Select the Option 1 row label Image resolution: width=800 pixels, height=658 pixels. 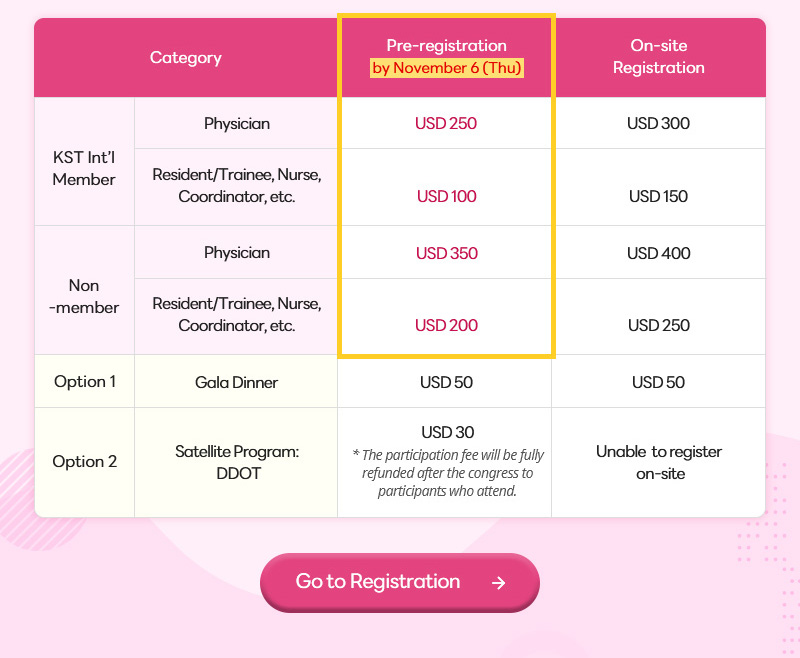pyautogui.click(x=84, y=382)
